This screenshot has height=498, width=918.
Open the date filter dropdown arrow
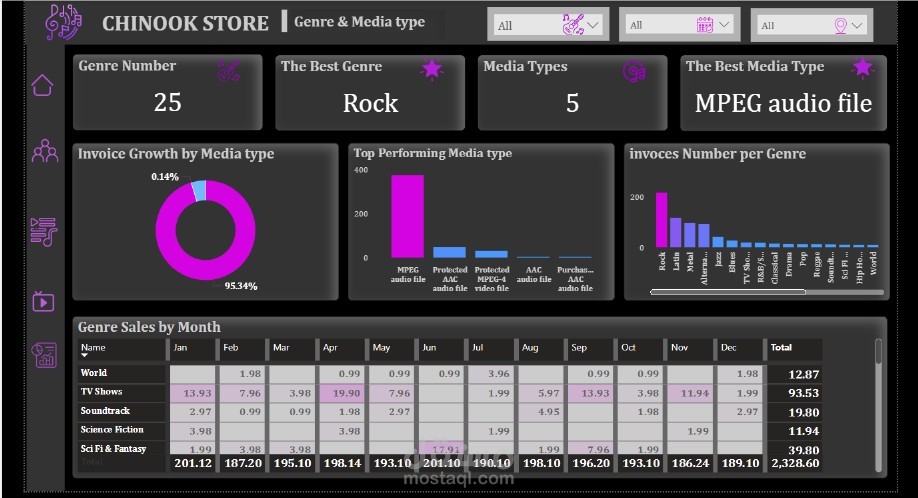click(x=724, y=25)
